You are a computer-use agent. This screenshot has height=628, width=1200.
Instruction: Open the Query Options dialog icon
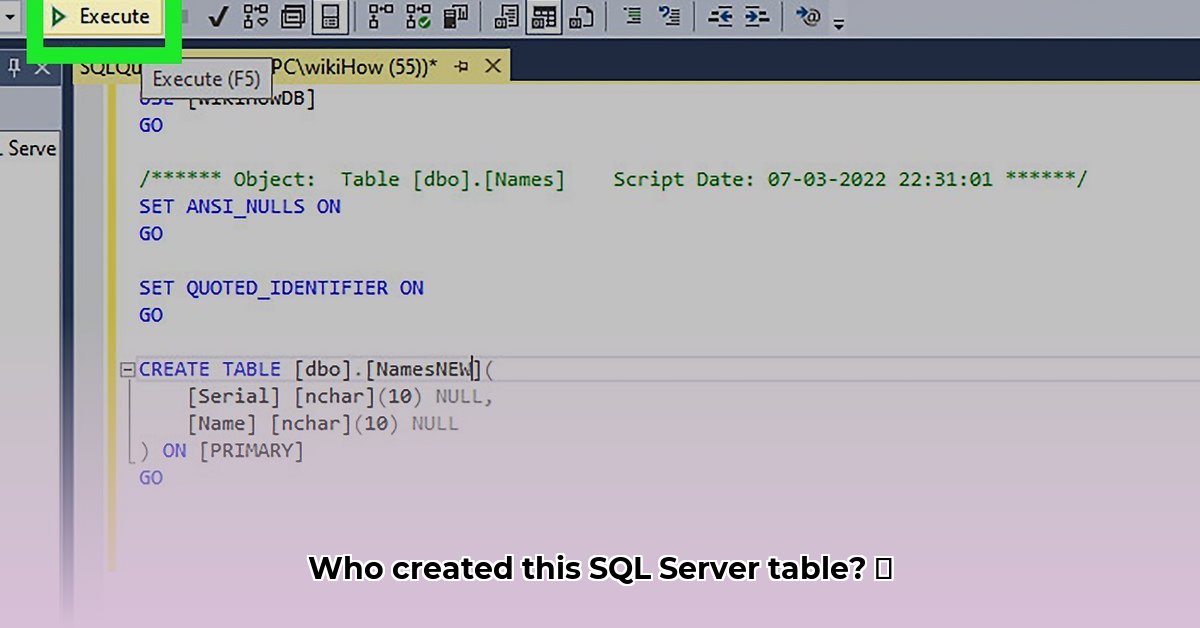pyautogui.click(x=293, y=17)
